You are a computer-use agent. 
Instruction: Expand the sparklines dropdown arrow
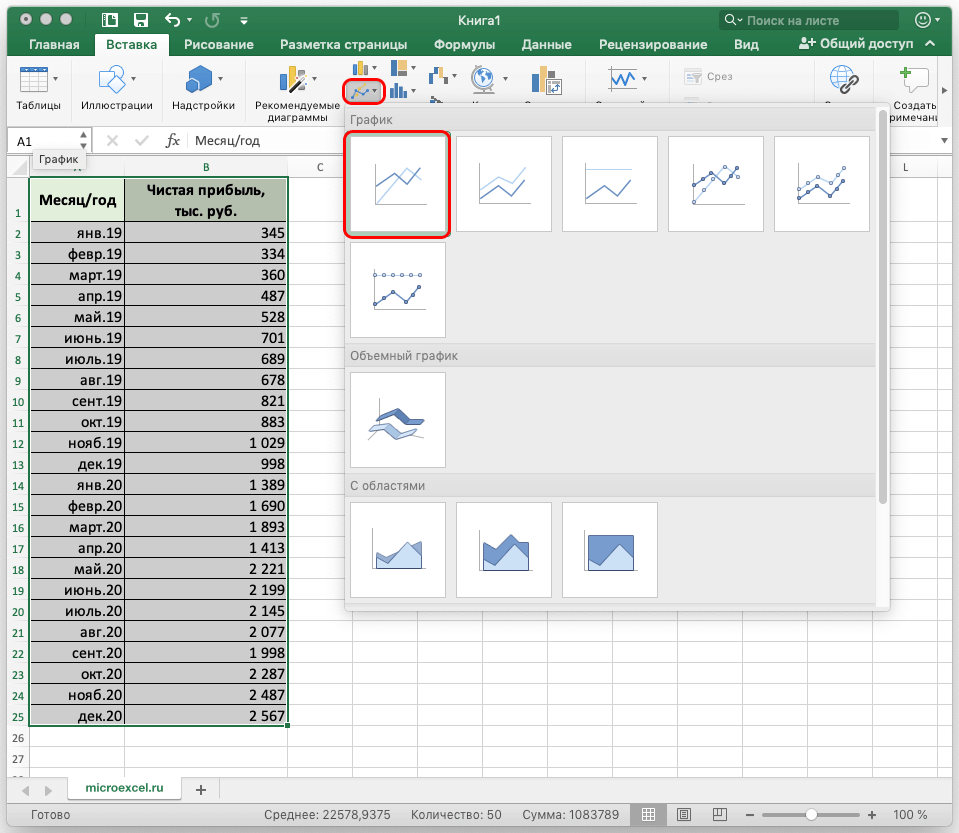(x=645, y=79)
